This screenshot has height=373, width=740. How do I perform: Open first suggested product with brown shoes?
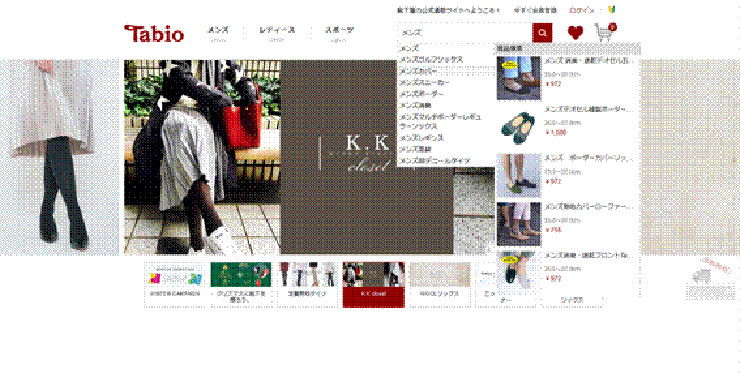[518, 78]
